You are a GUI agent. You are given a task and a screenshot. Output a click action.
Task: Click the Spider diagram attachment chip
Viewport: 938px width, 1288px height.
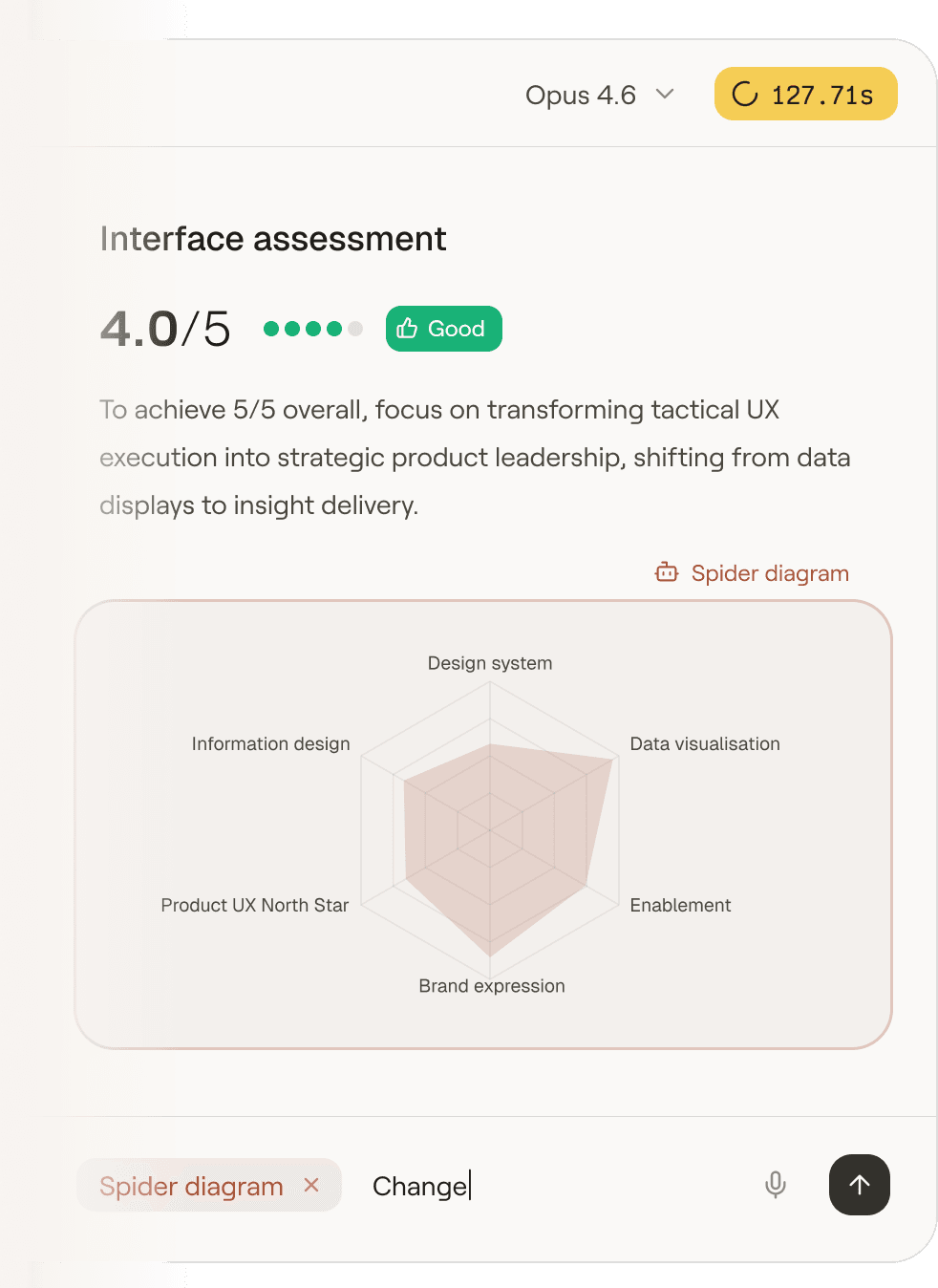[x=192, y=1186]
